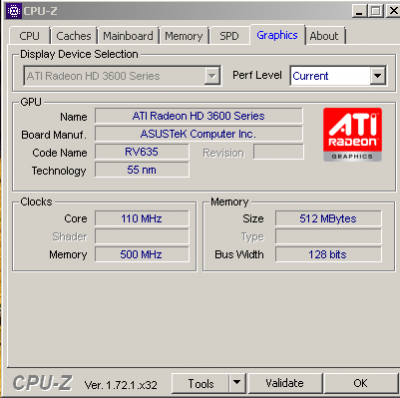Click the 500 MHz memory clock value

pos(142,255)
